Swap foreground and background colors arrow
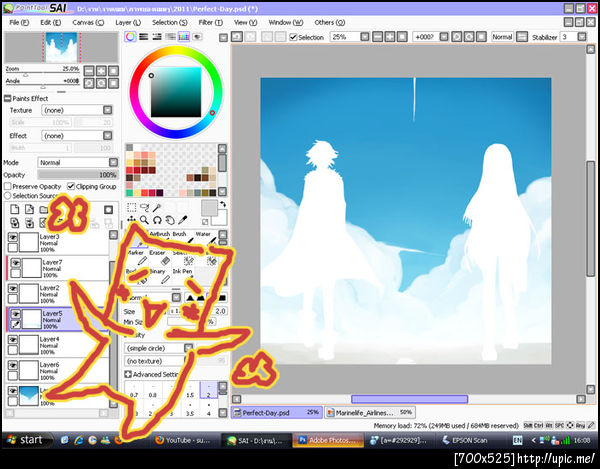The width and height of the screenshot is (600, 469). [223, 205]
